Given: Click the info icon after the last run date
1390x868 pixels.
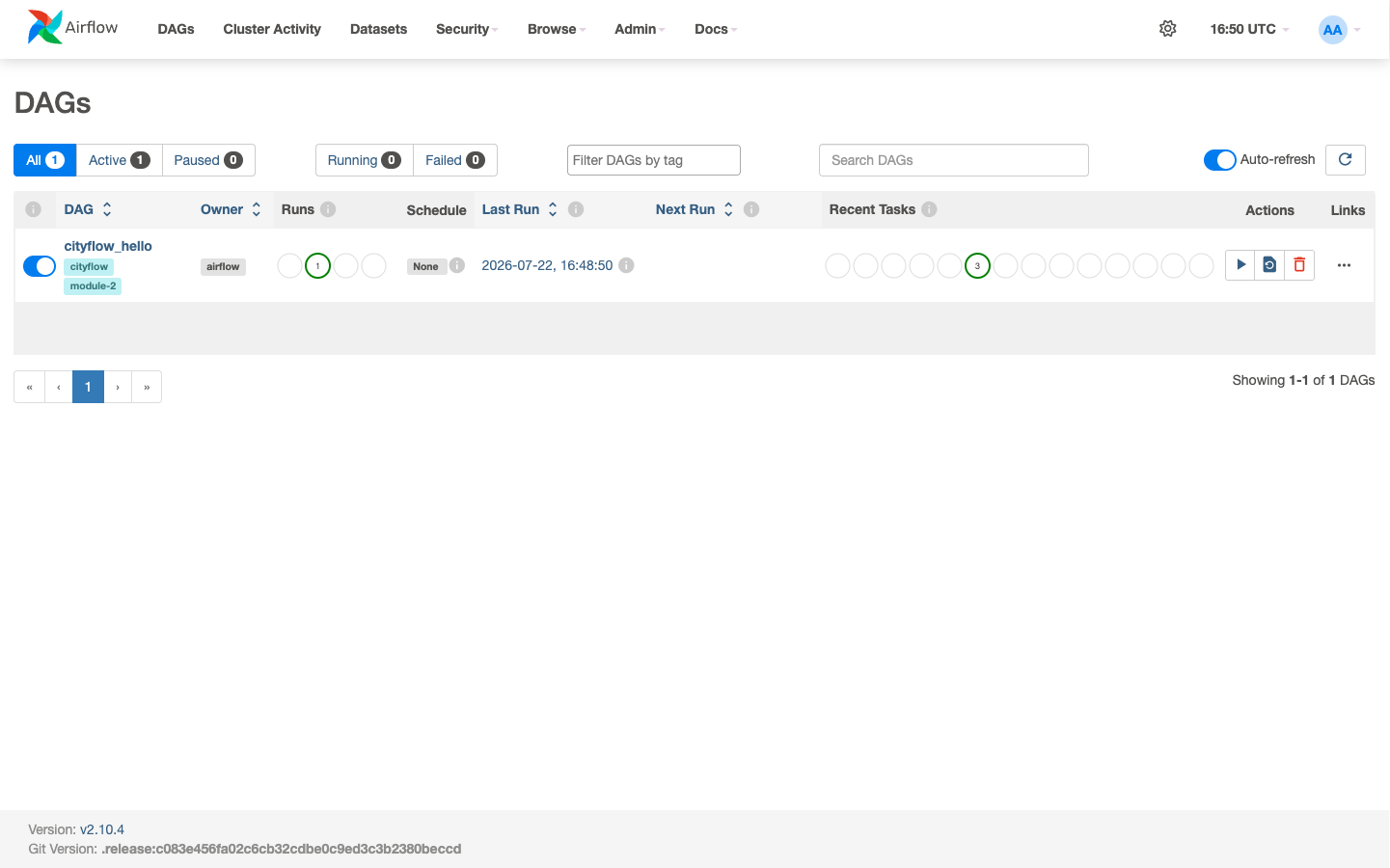Looking at the screenshot, I should [x=626, y=265].
